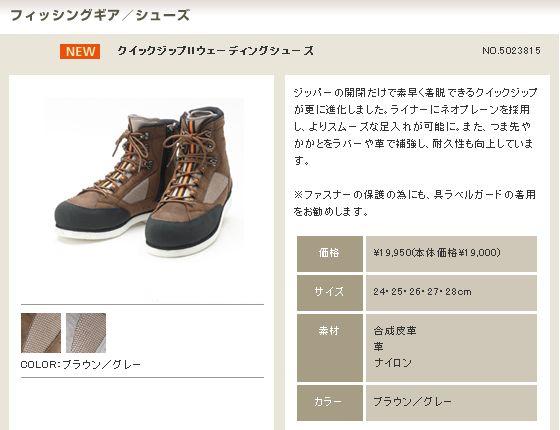The height and width of the screenshot is (430, 560).
Task: Click the ※ファスナーの保護 note text
Action: pyautogui.click(x=414, y=203)
